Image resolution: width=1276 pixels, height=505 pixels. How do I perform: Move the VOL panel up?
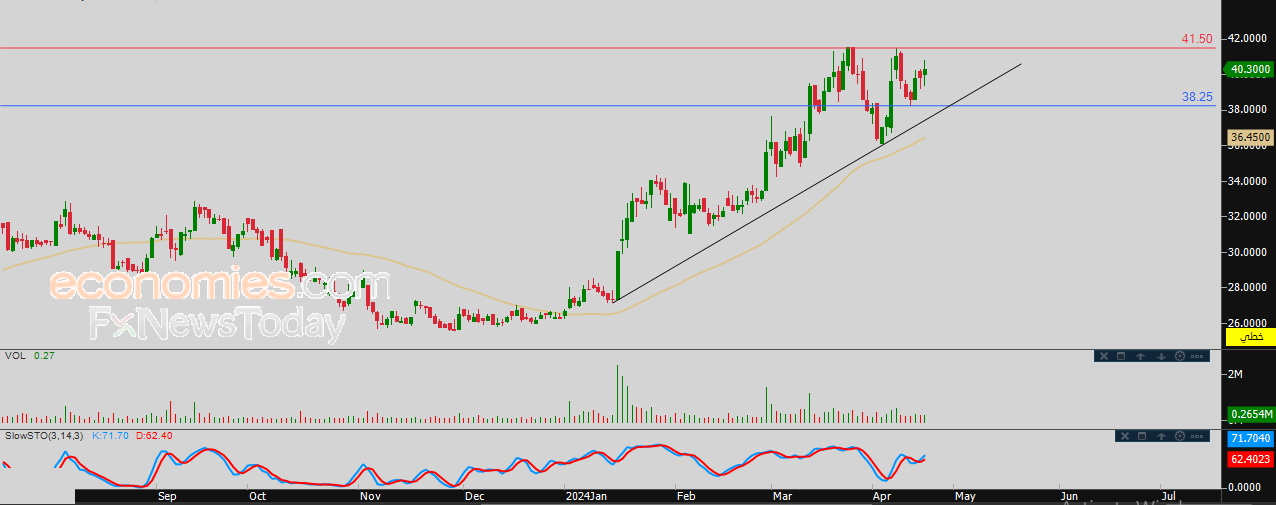(x=1141, y=356)
